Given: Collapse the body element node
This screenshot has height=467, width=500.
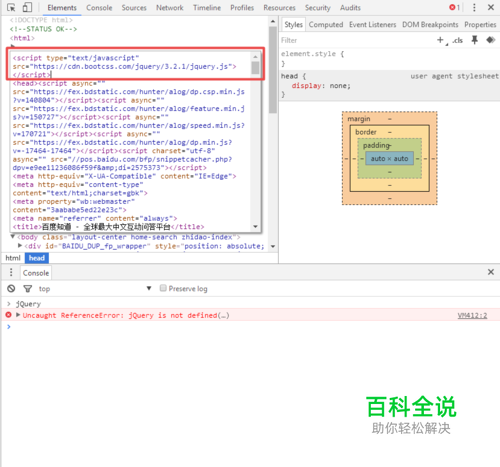Looking at the screenshot, I should [x=13, y=237].
